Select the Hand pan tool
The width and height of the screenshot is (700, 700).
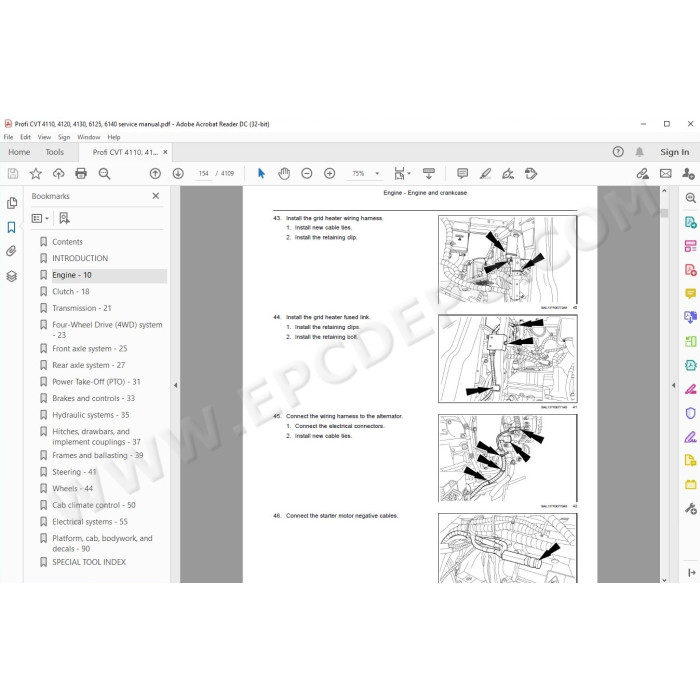(284, 174)
